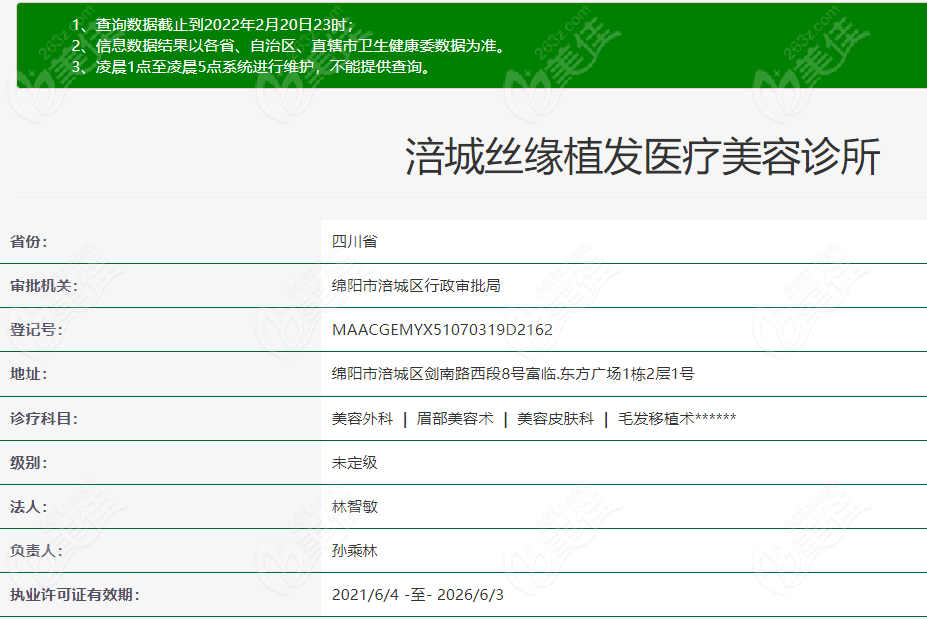This screenshot has height=619, width=927.
Task: Click the clinic title 涪城丝缘植发医疗美容诊所
Action: (x=642, y=158)
